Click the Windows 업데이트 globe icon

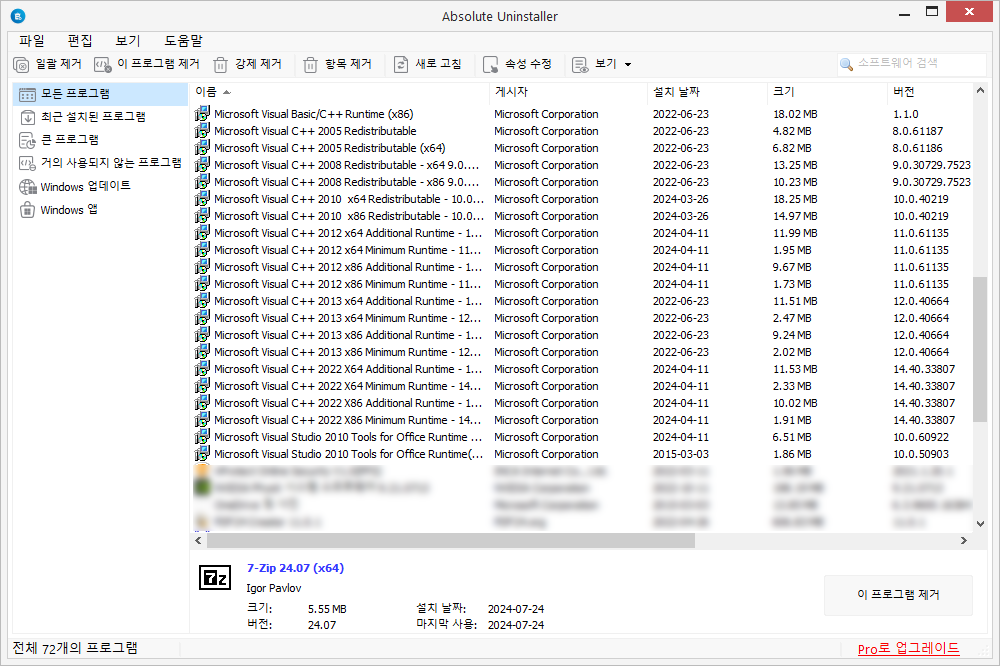pos(27,187)
